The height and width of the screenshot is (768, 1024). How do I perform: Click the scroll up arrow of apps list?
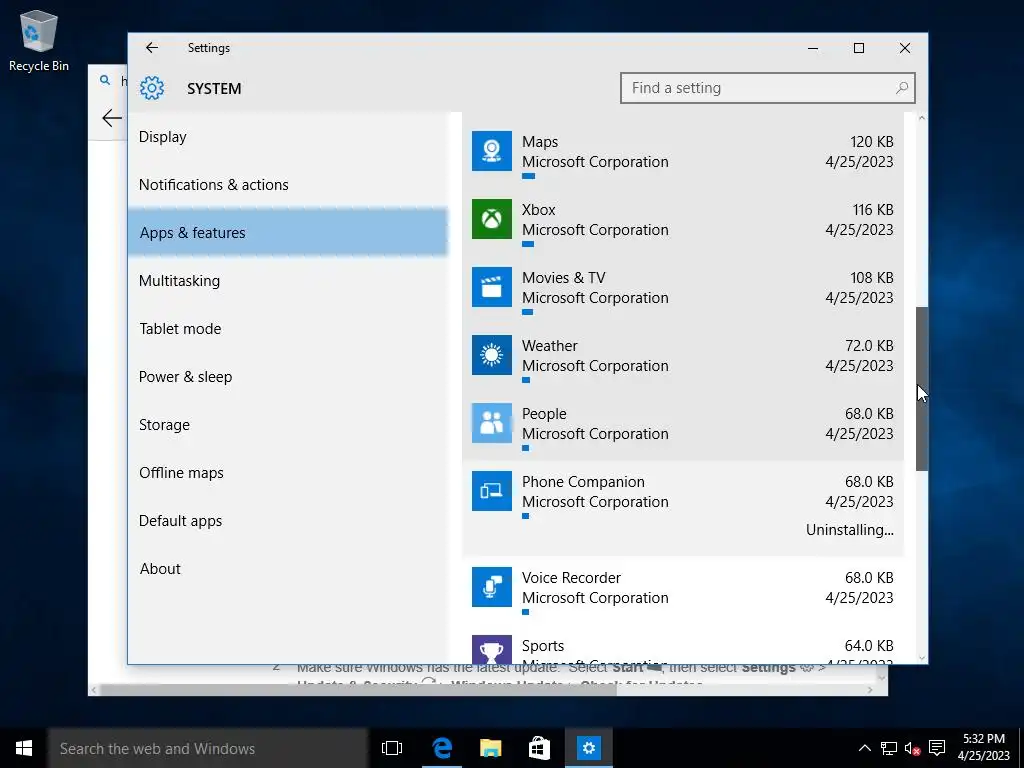pyautogui.click(x=921, y=118)
